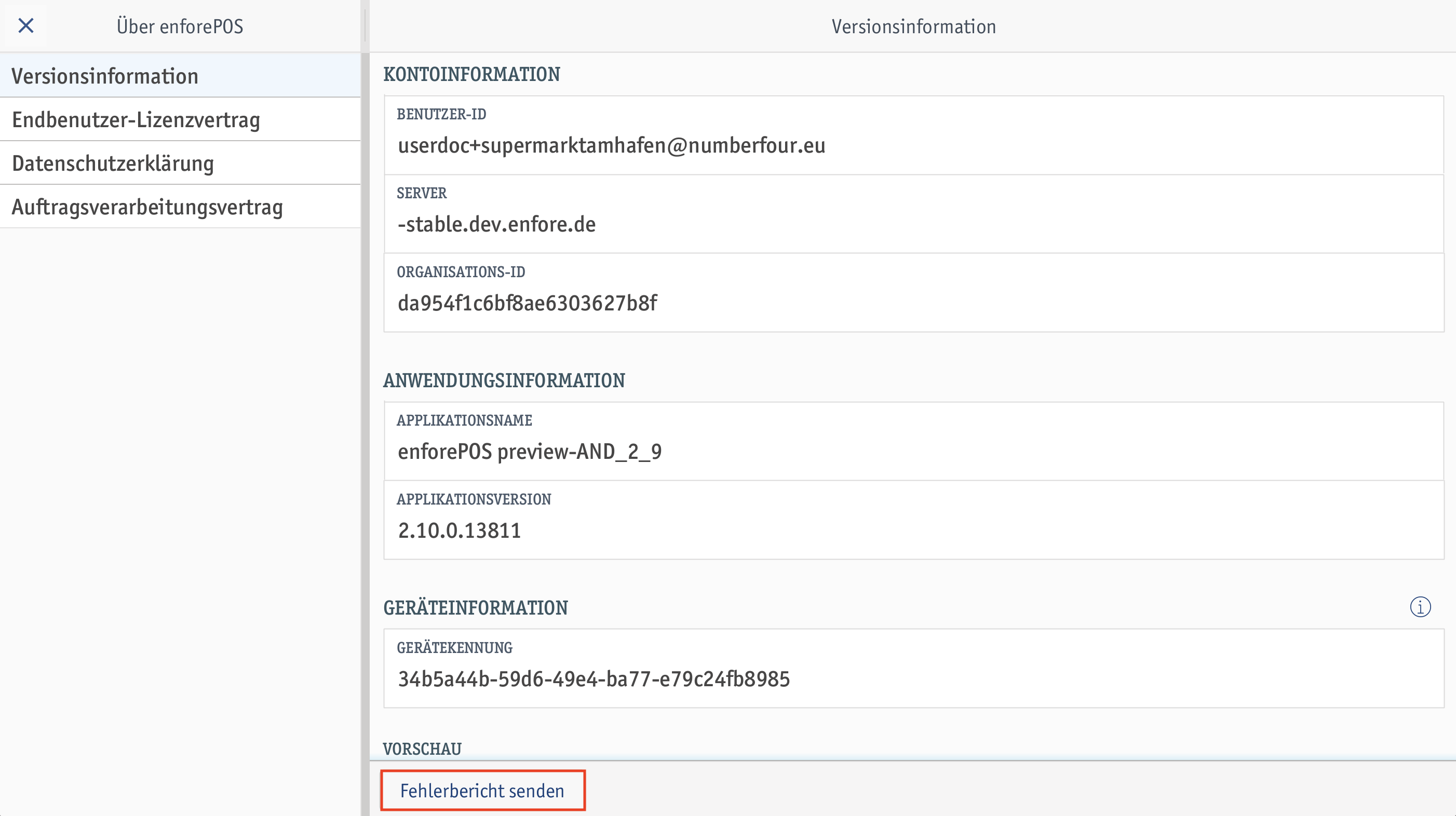Click the GERÄTEKENNUNG field label
The height and width of the screenshot is (816, 1456).
click(454, 648)
